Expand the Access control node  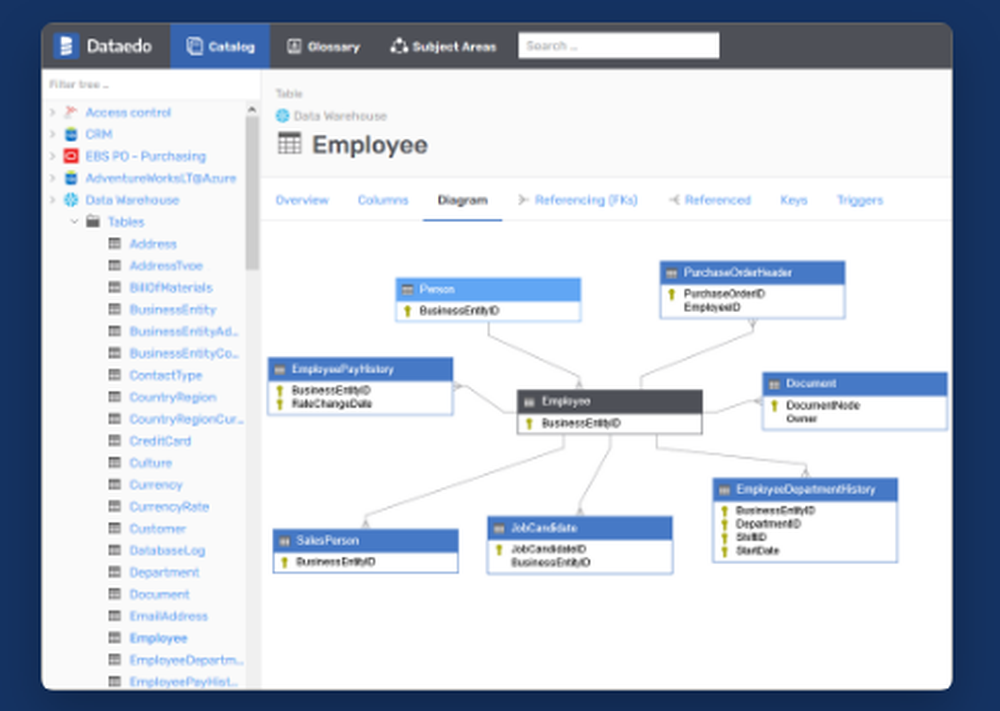pos(52,112)
